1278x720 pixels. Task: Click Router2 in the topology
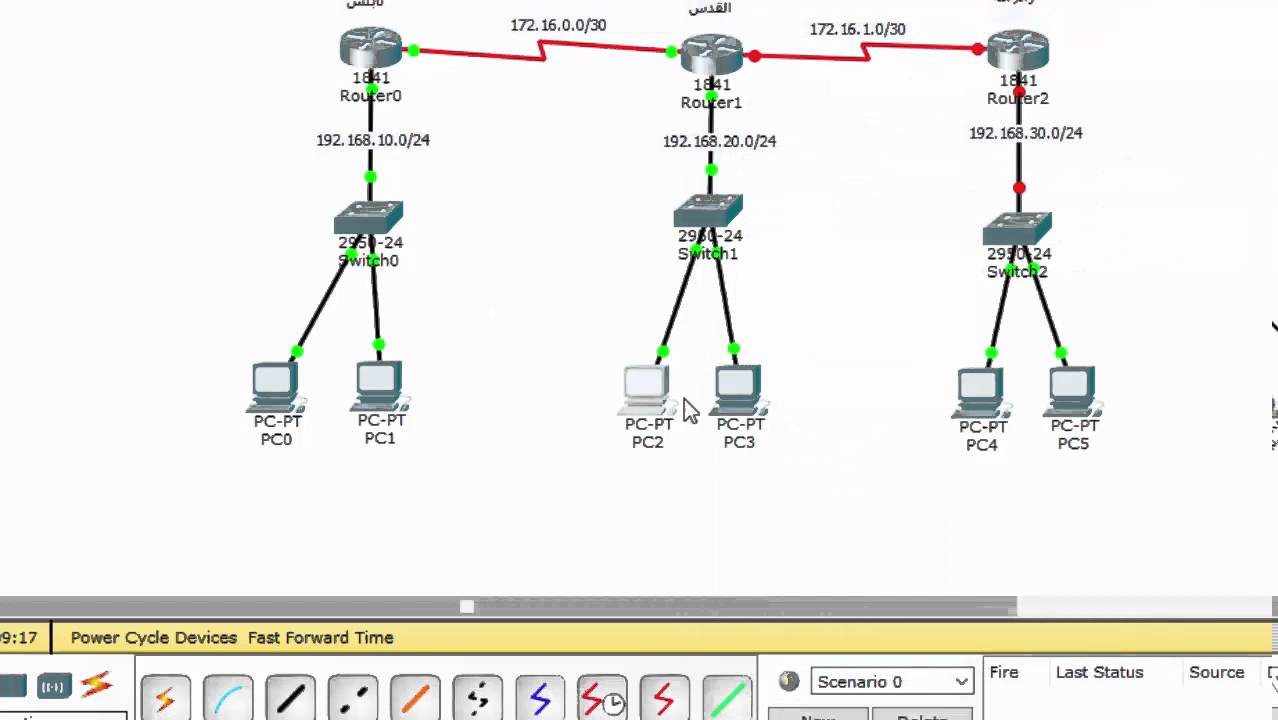coord(1018,50)
